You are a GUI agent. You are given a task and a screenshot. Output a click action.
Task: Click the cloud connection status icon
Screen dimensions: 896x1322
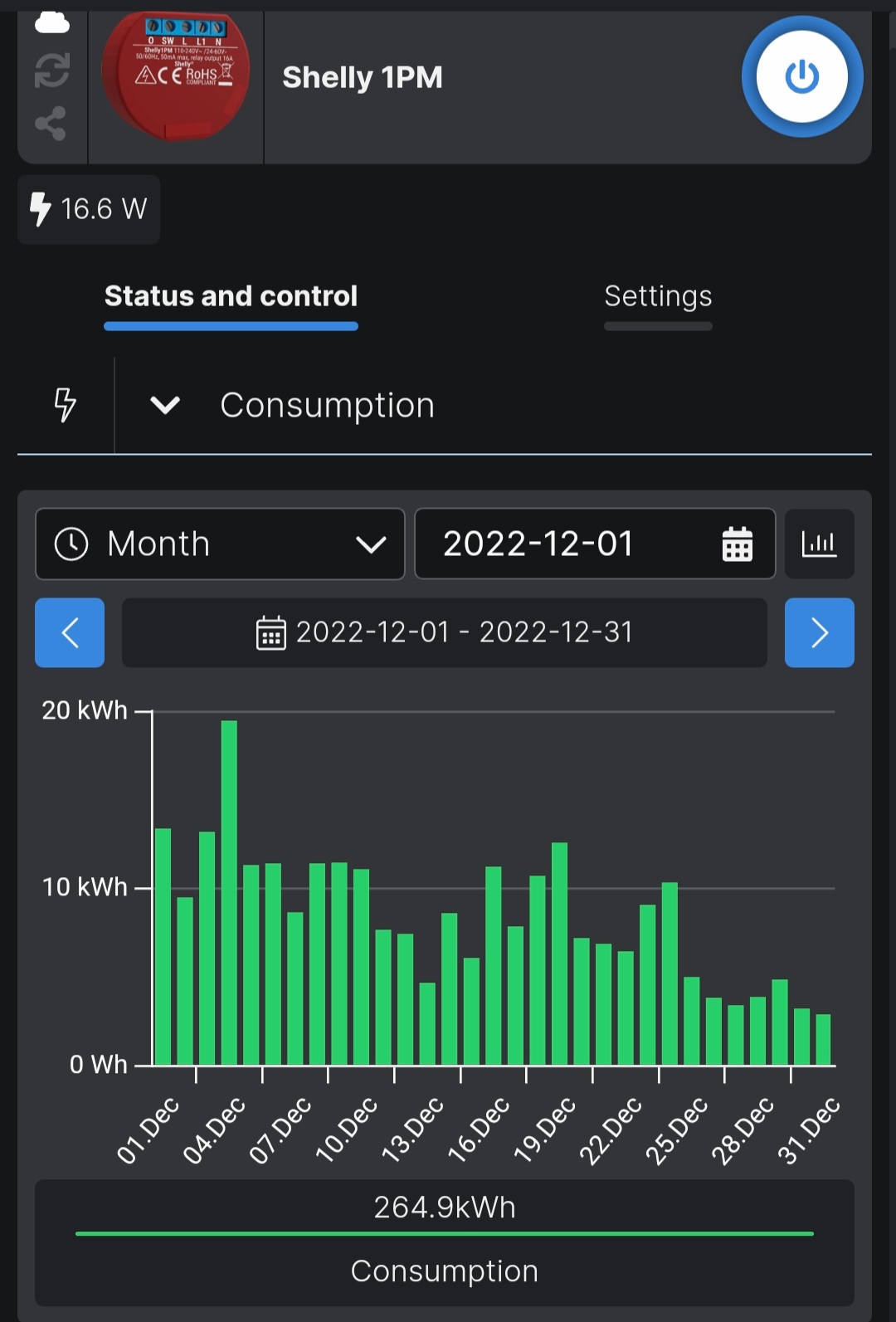coord(51,22)
